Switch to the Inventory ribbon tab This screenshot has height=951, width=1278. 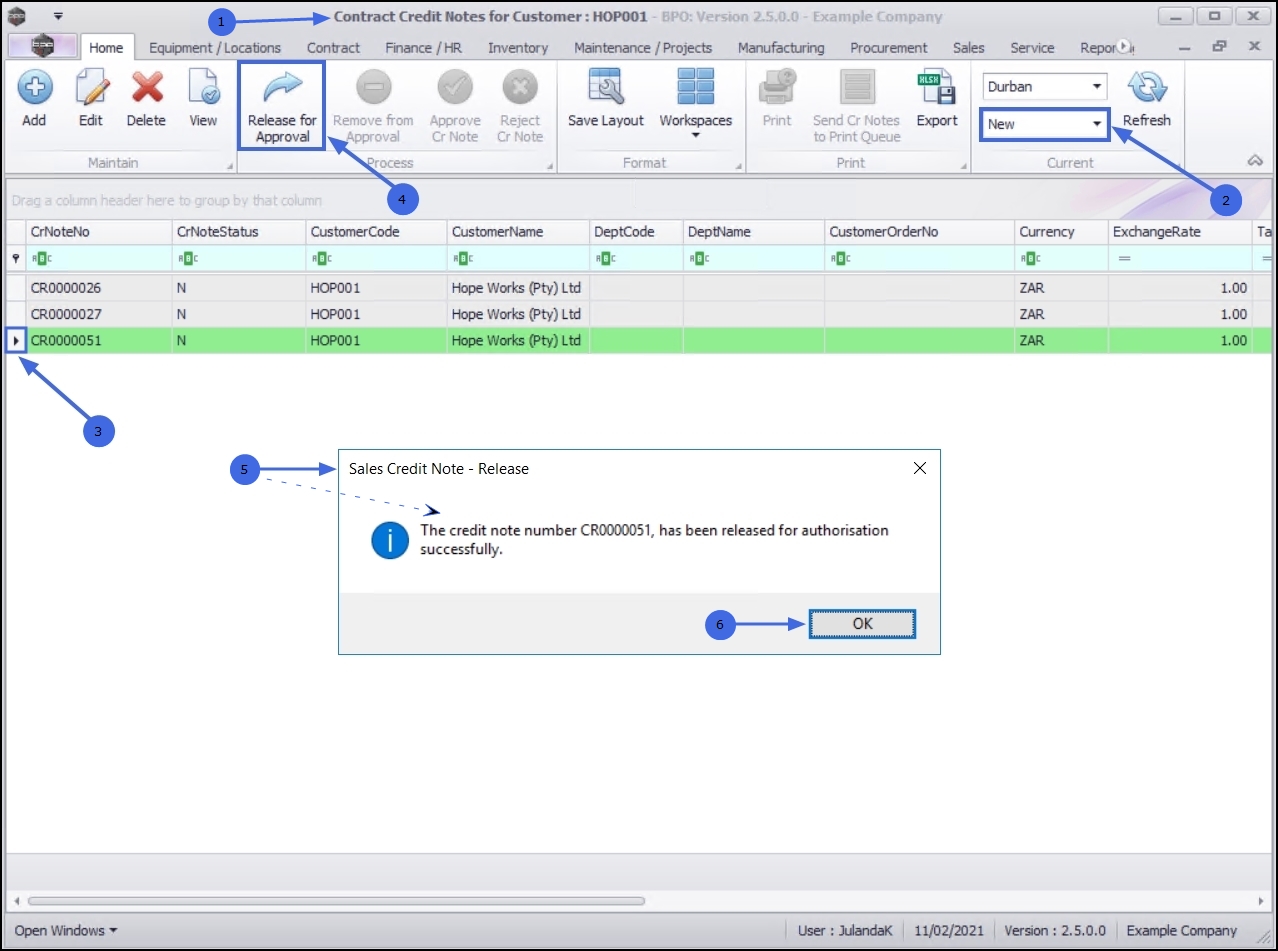[x=518, y=48]
